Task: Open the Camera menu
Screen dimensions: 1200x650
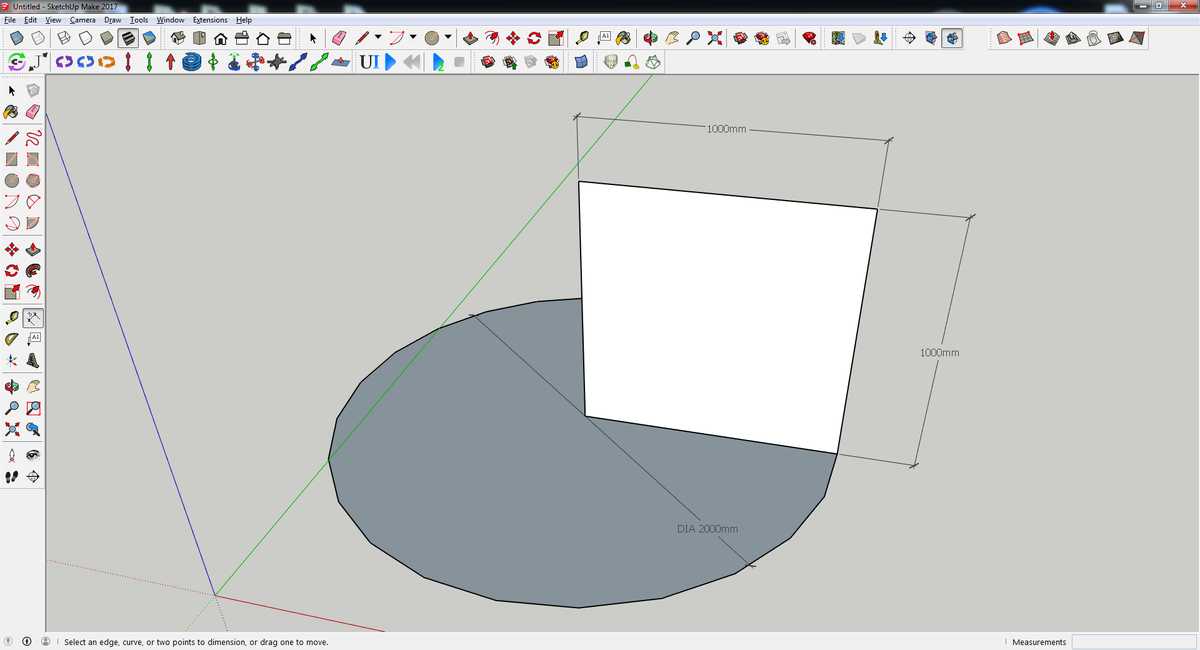Action: point(83,19)
